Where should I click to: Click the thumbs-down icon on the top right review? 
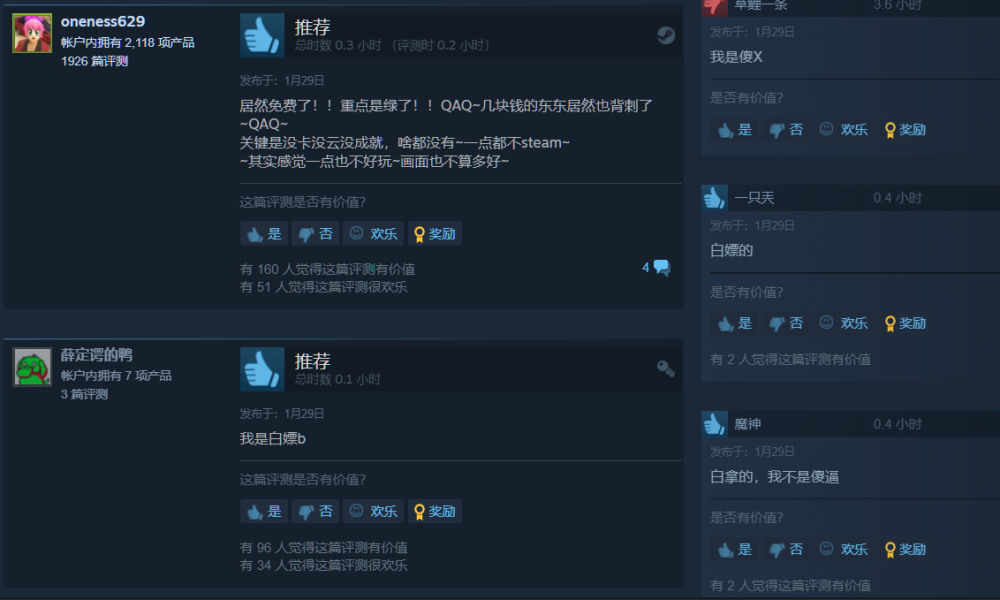tap(714, 6)
